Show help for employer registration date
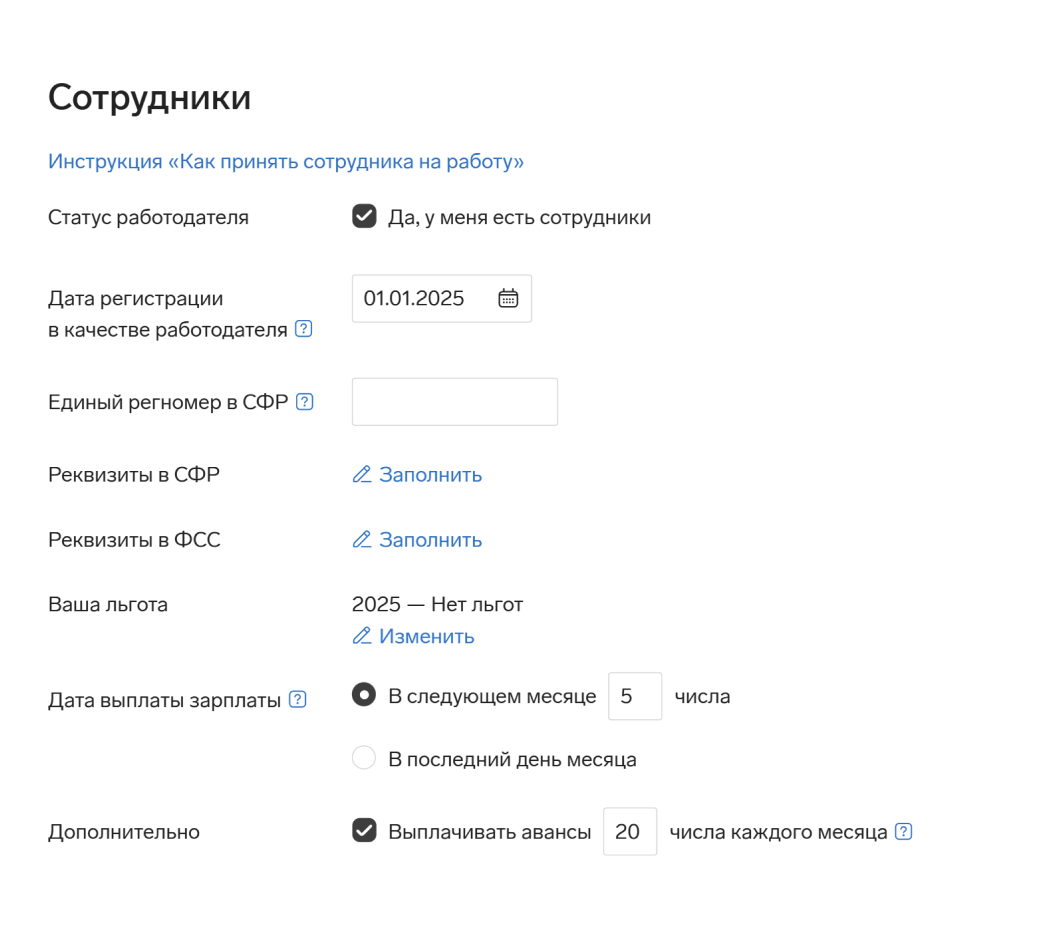Image resolution: width=1064 pixels, height=930 pixels. coord(304,329)
